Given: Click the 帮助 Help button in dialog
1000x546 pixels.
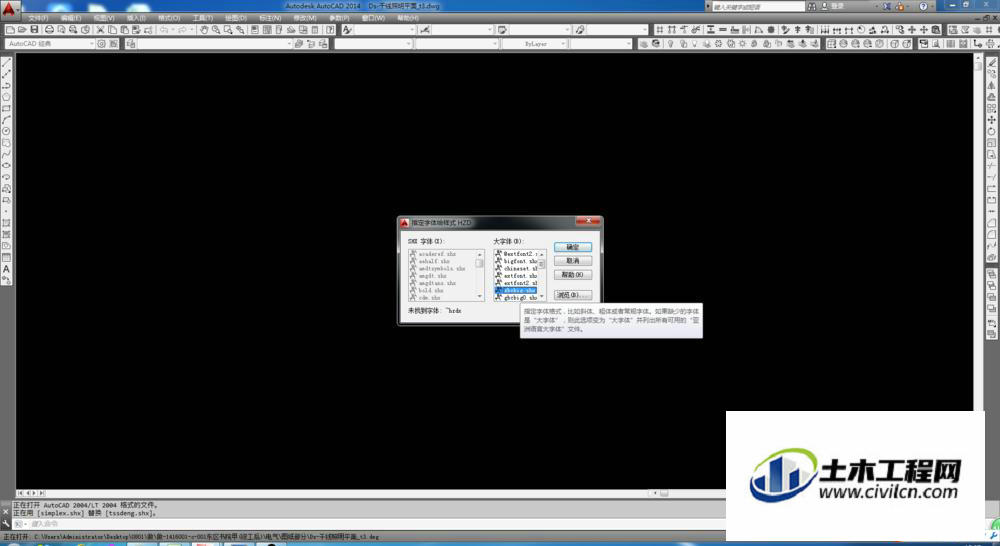Looking at the screenshot, I should [573, 275].
